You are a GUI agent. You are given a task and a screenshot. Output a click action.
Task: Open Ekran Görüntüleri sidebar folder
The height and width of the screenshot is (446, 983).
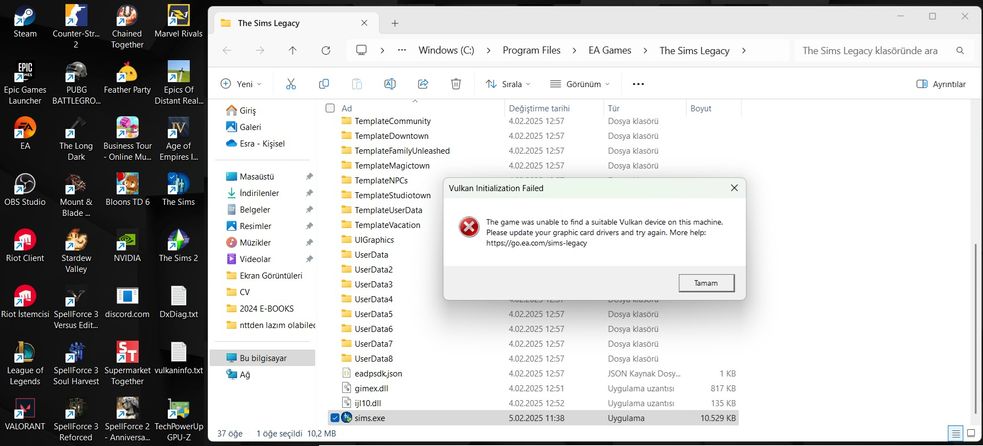(x=271, y=276)
